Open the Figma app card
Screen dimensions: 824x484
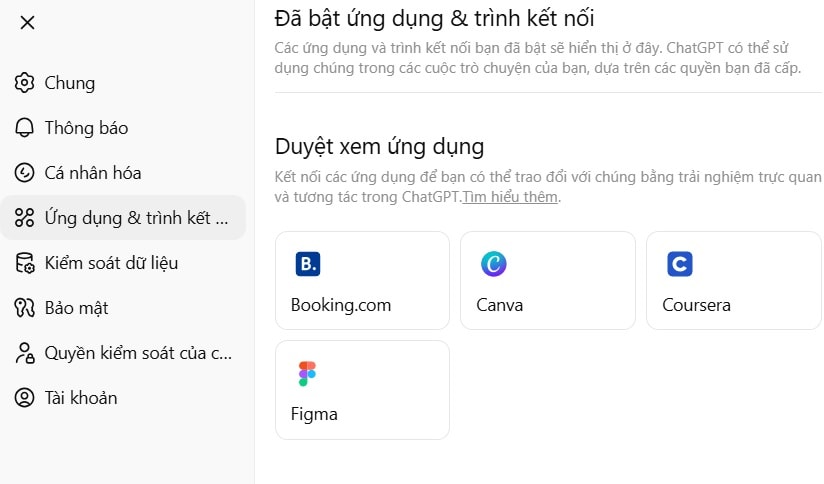[362, 390]
